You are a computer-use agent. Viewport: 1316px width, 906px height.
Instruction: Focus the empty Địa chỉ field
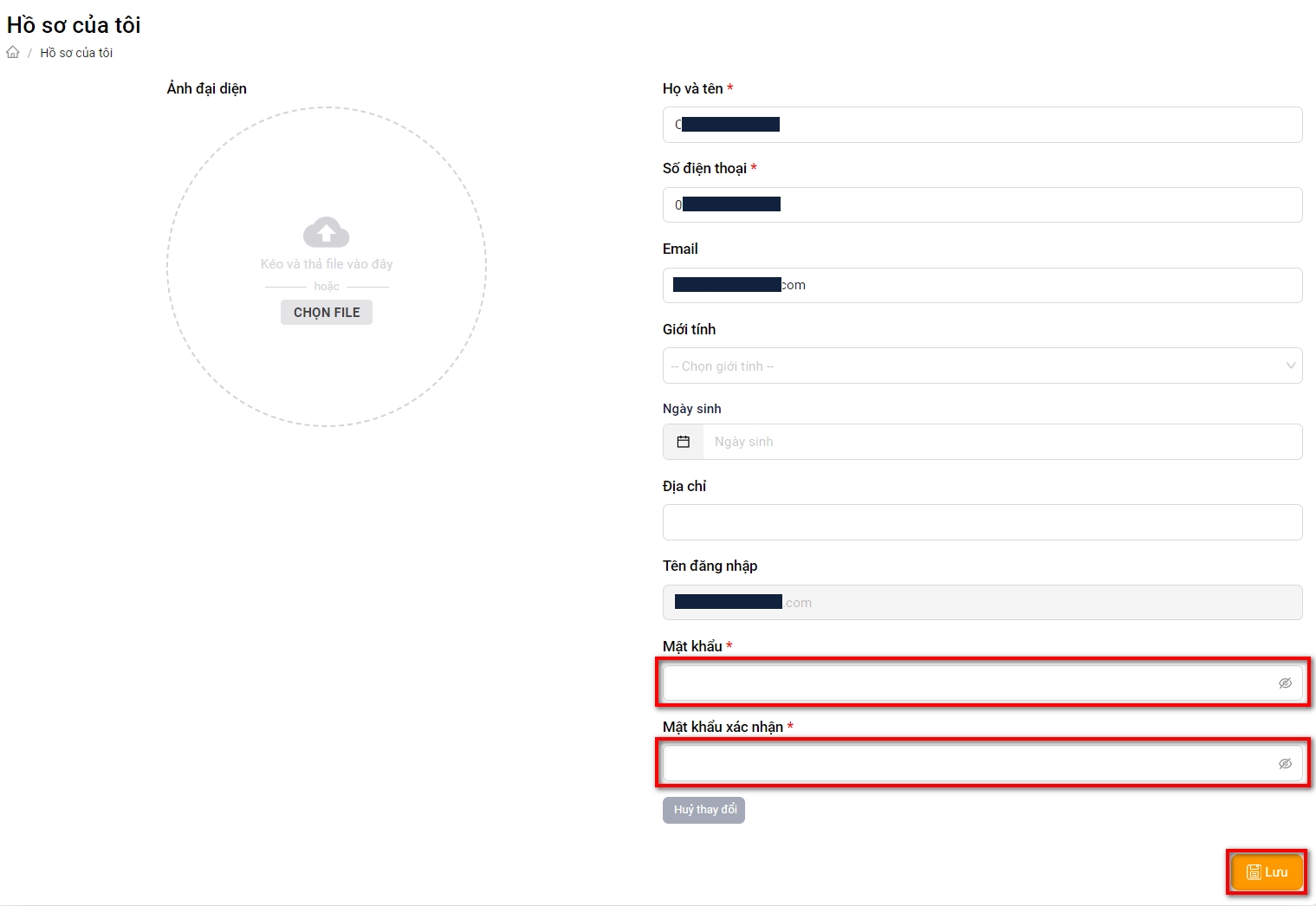982,522
